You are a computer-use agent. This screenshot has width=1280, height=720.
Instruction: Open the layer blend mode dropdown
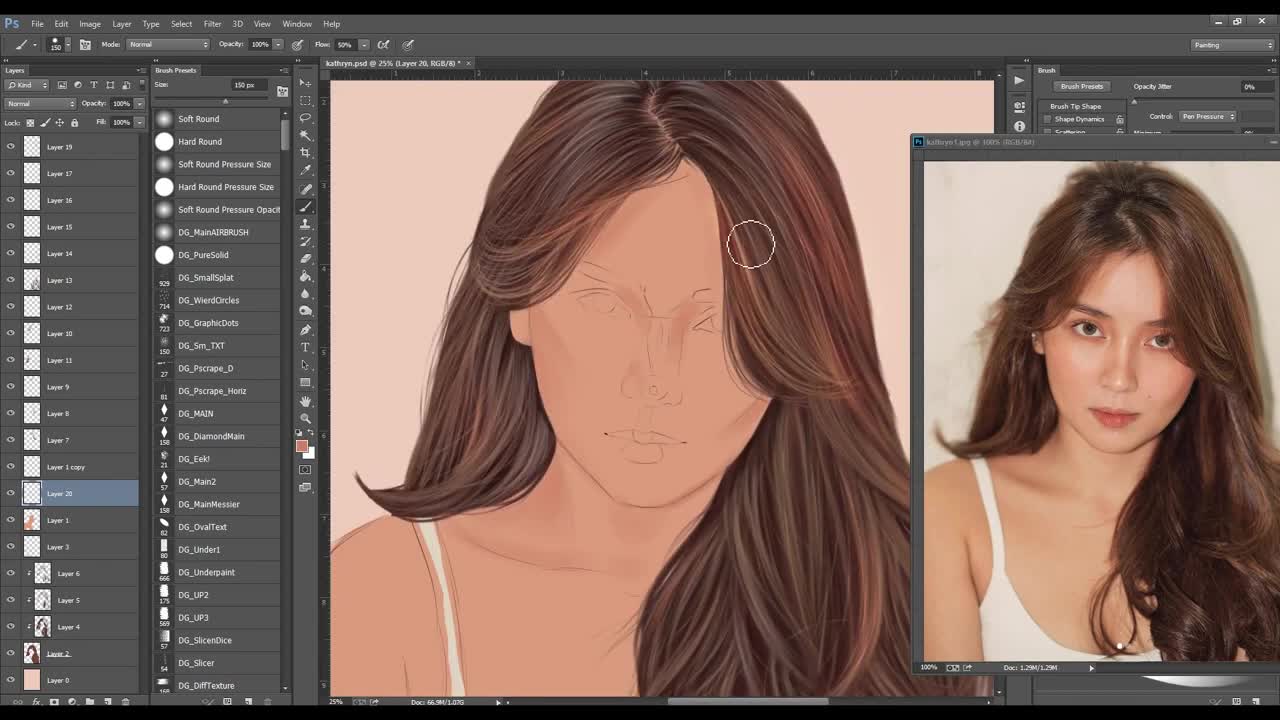coord(40,103)
